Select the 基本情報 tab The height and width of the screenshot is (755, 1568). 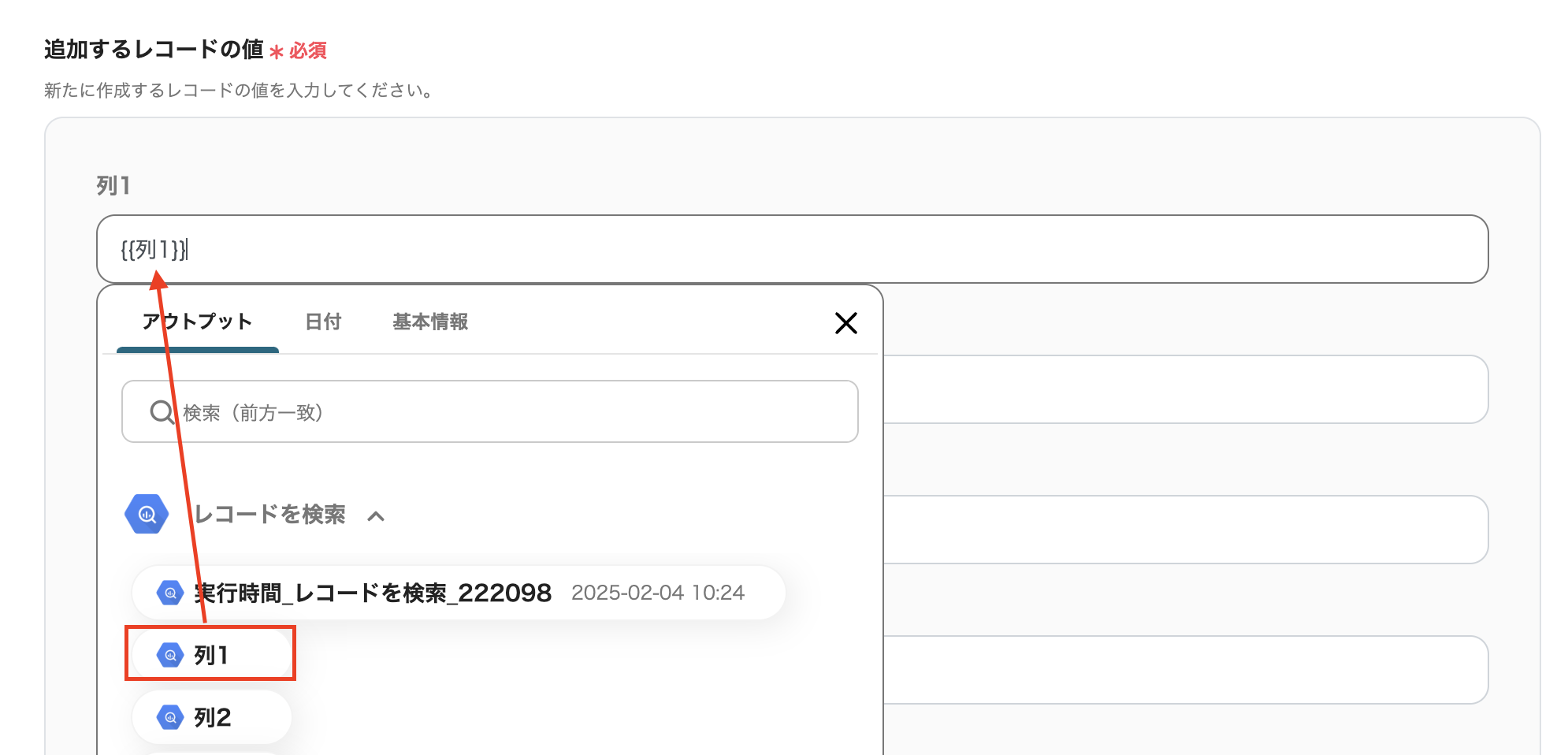point(430,322)
